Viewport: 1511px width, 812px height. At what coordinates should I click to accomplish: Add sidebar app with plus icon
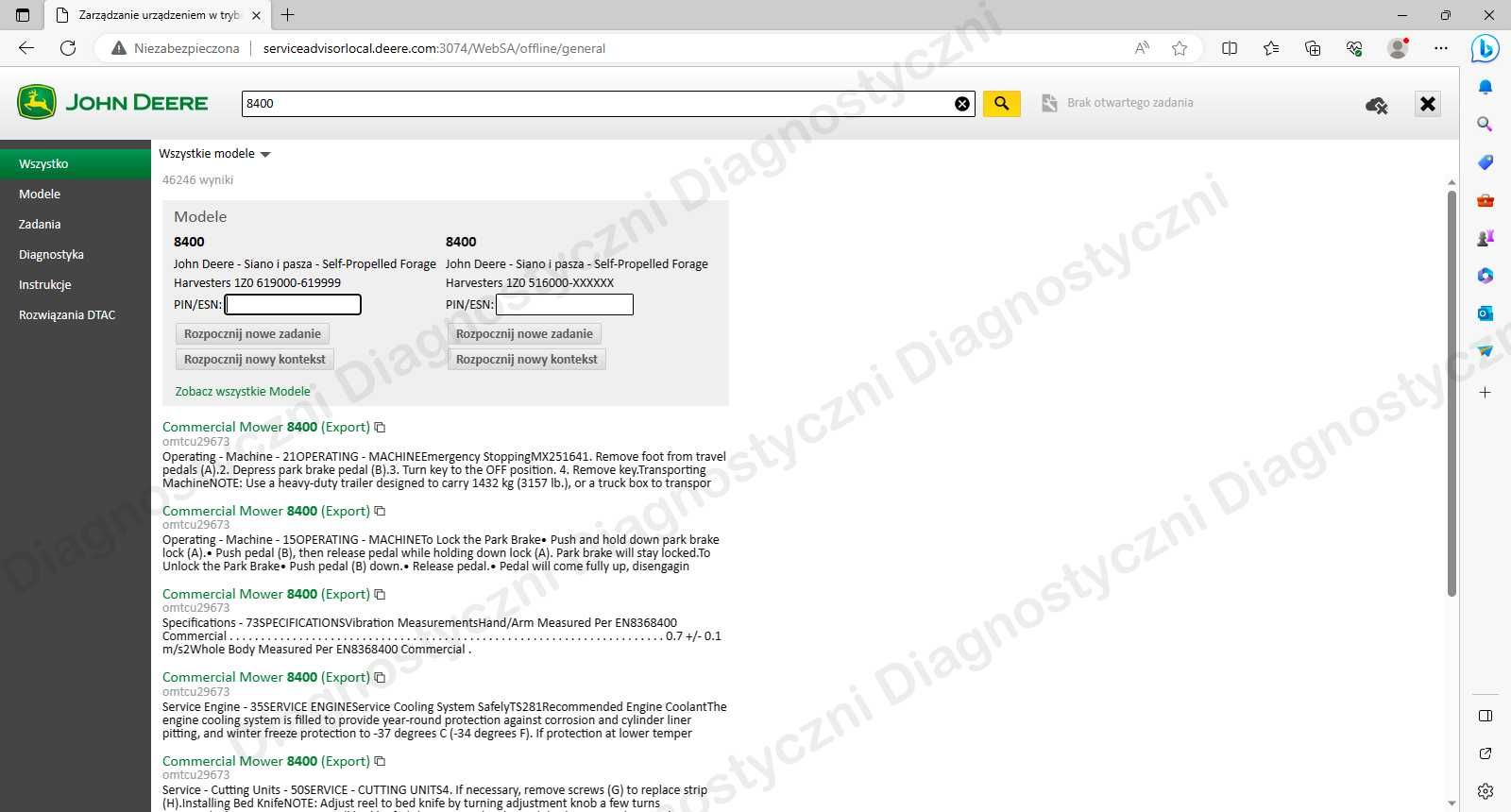pyautogui.click(x=1486, y=392)
